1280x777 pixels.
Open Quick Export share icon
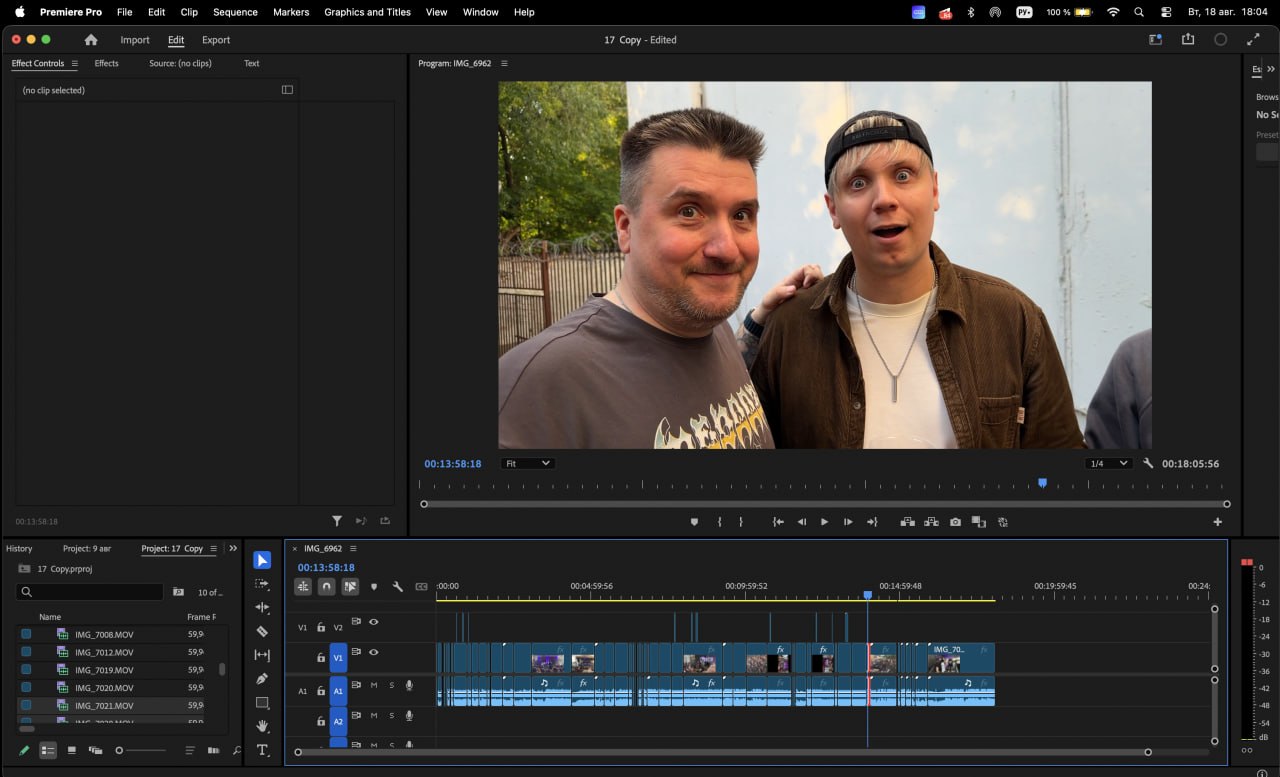pyautogui.click(x=1188, y=40)
